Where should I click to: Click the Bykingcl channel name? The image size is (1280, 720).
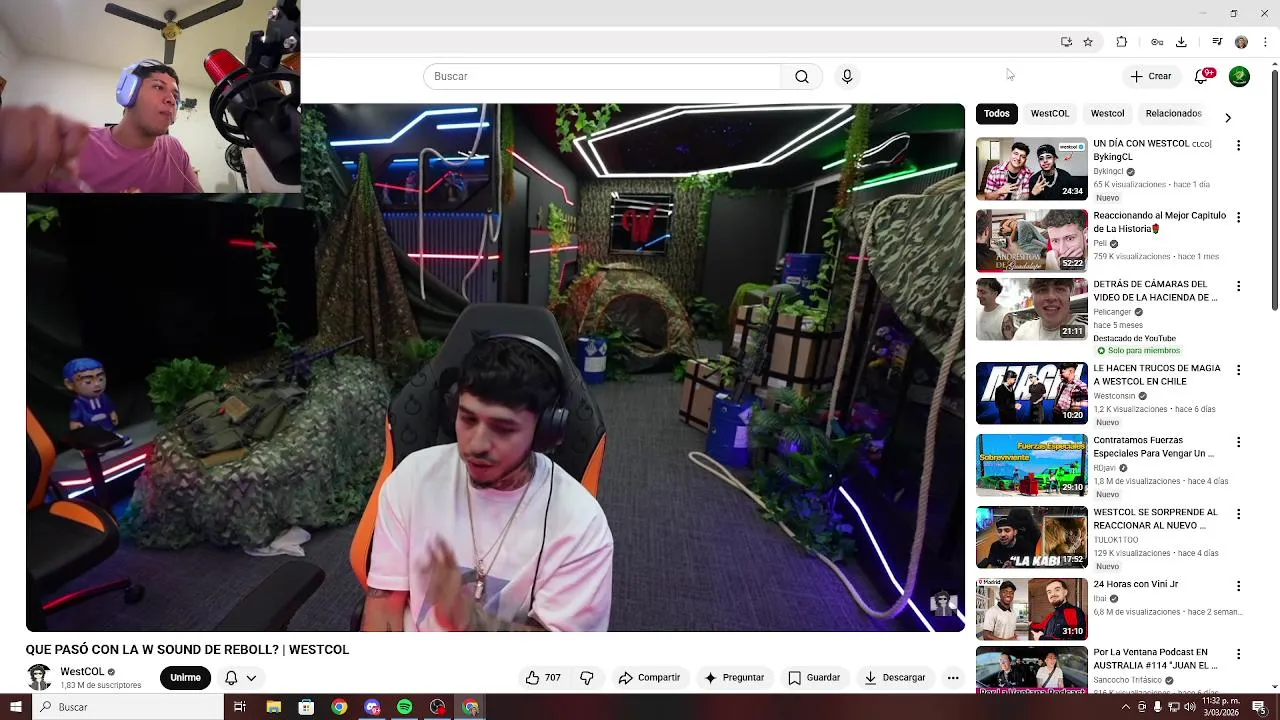click(1109, 171)
